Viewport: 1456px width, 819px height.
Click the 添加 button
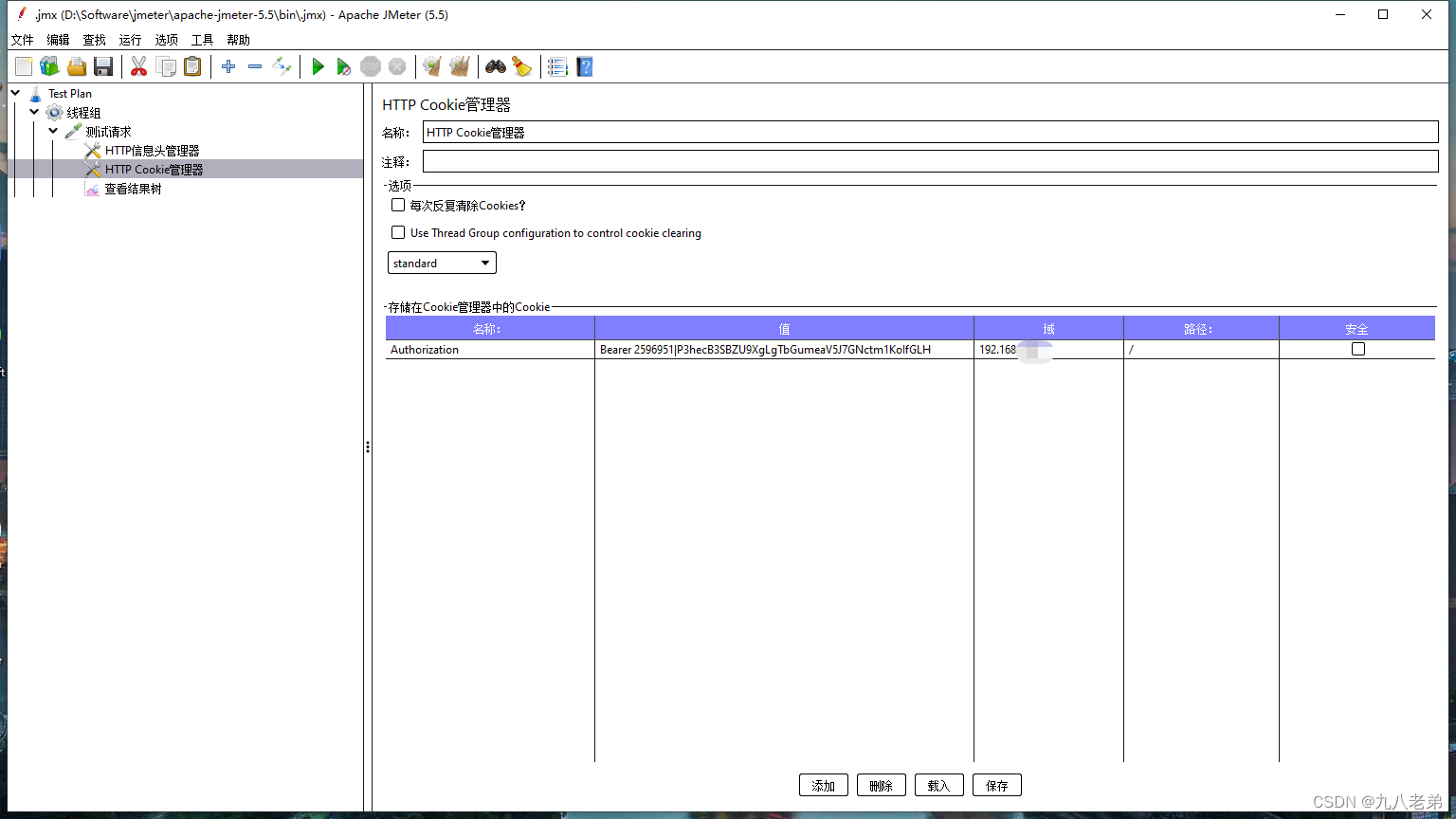pyautogui.click(x=824, y=785)
